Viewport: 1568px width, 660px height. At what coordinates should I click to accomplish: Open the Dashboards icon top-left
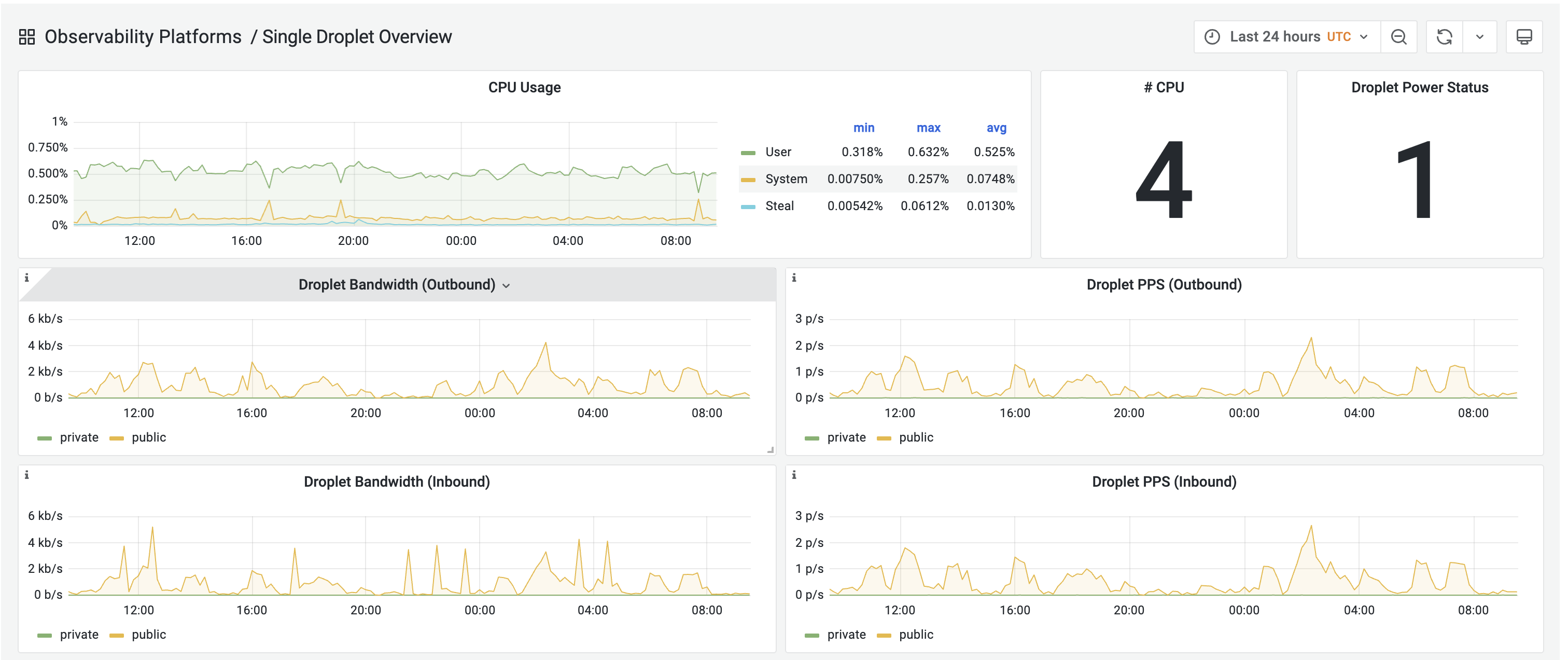(x=27, y=36)
